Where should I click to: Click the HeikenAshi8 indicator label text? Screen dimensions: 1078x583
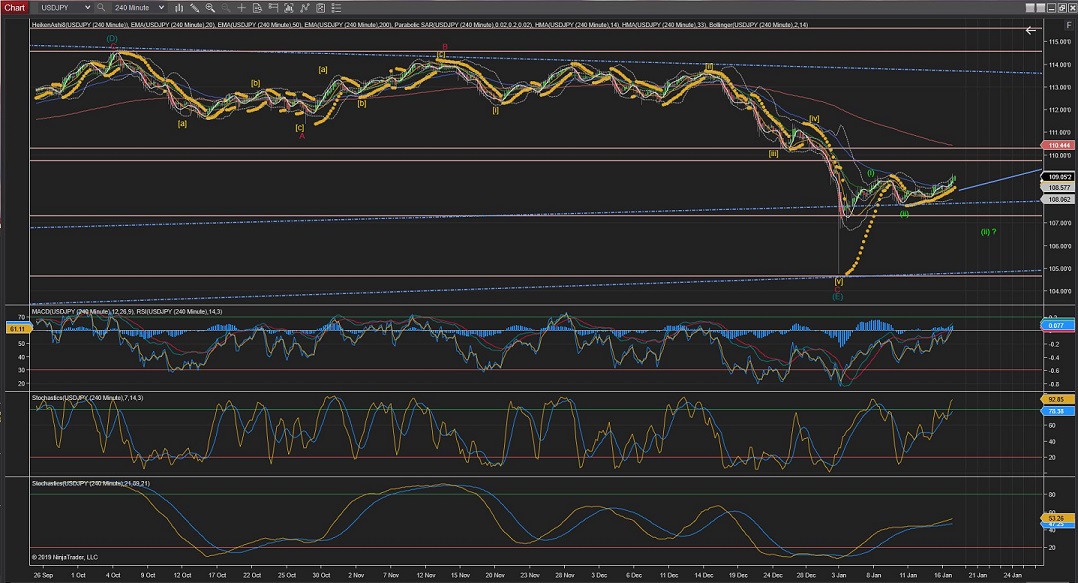pos(80,25)
